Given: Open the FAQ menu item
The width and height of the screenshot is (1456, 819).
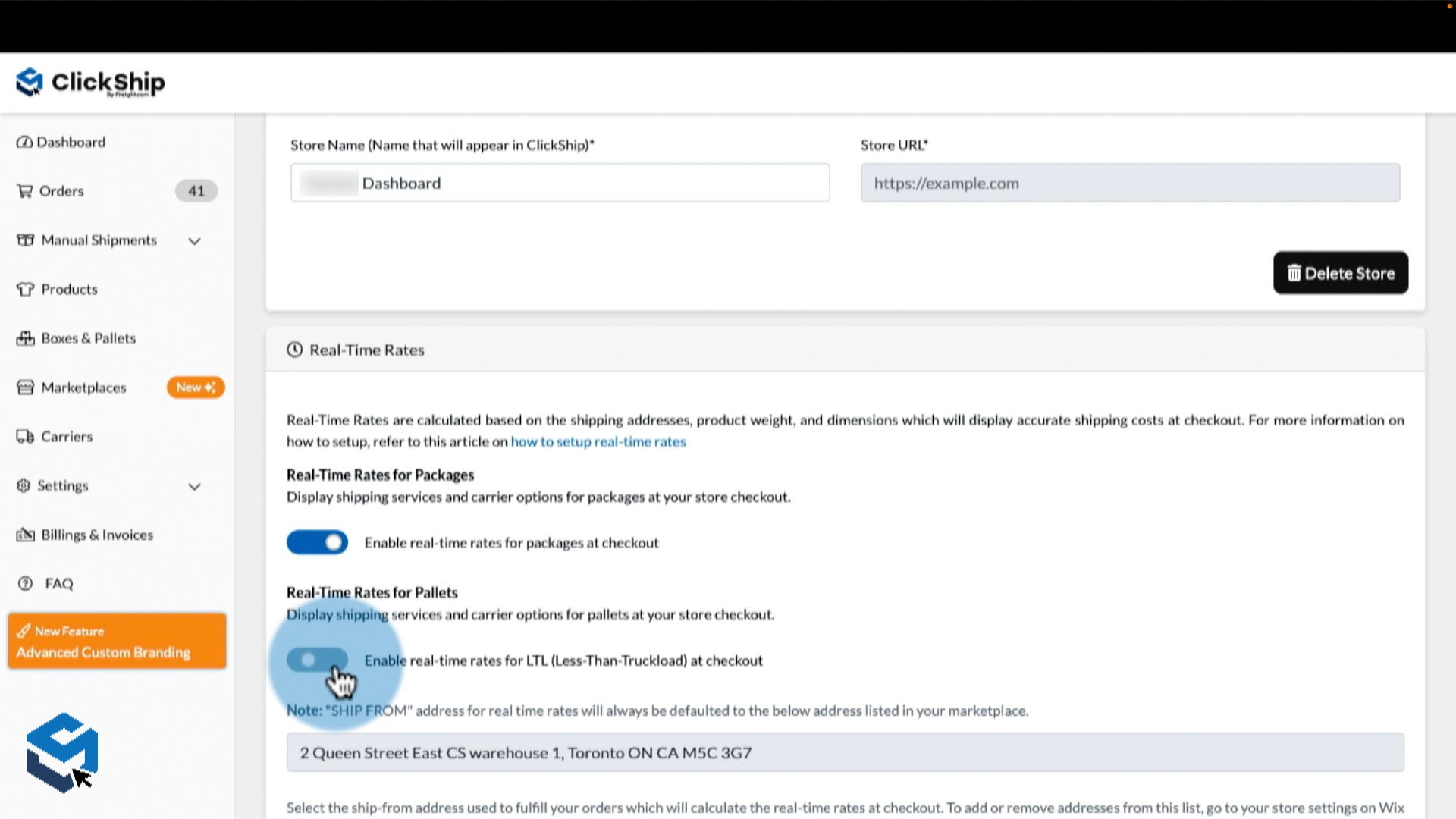Looking at the screenshot, I should pyautogui.click(x=58, y=583).
